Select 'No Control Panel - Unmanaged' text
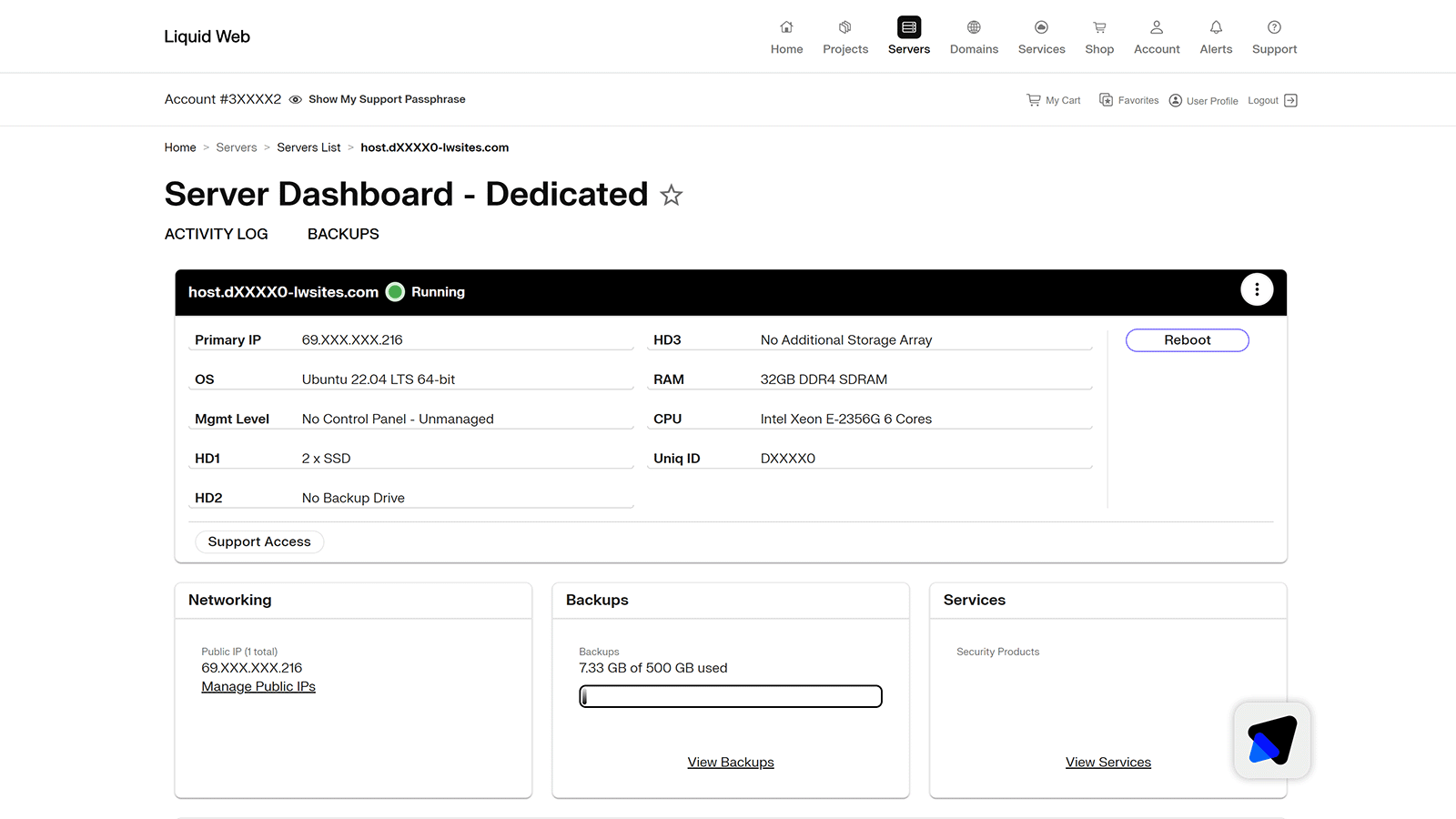1456x819 pixels. [398, 419]
